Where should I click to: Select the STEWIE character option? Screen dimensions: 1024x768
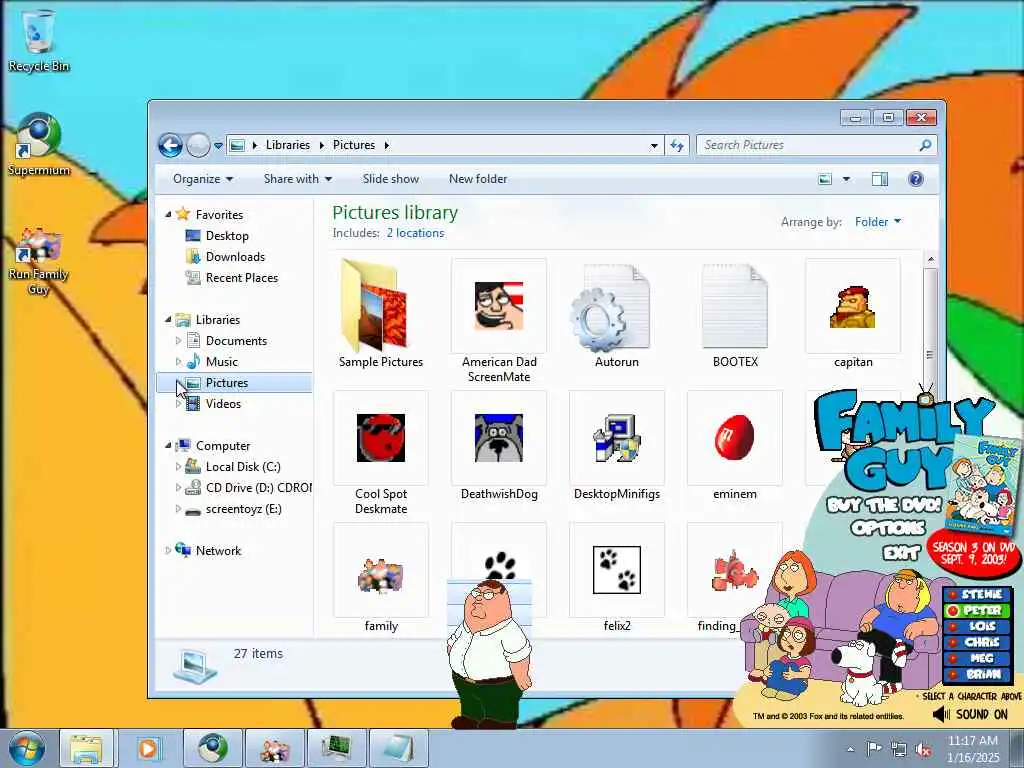(x=976, y=594)
